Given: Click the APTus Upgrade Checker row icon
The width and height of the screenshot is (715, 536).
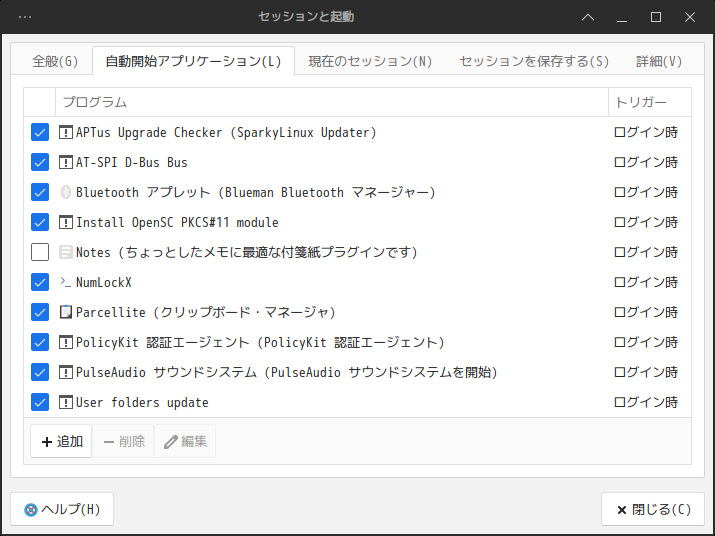Looking at the screenshot, I should (x=66, y=133).
